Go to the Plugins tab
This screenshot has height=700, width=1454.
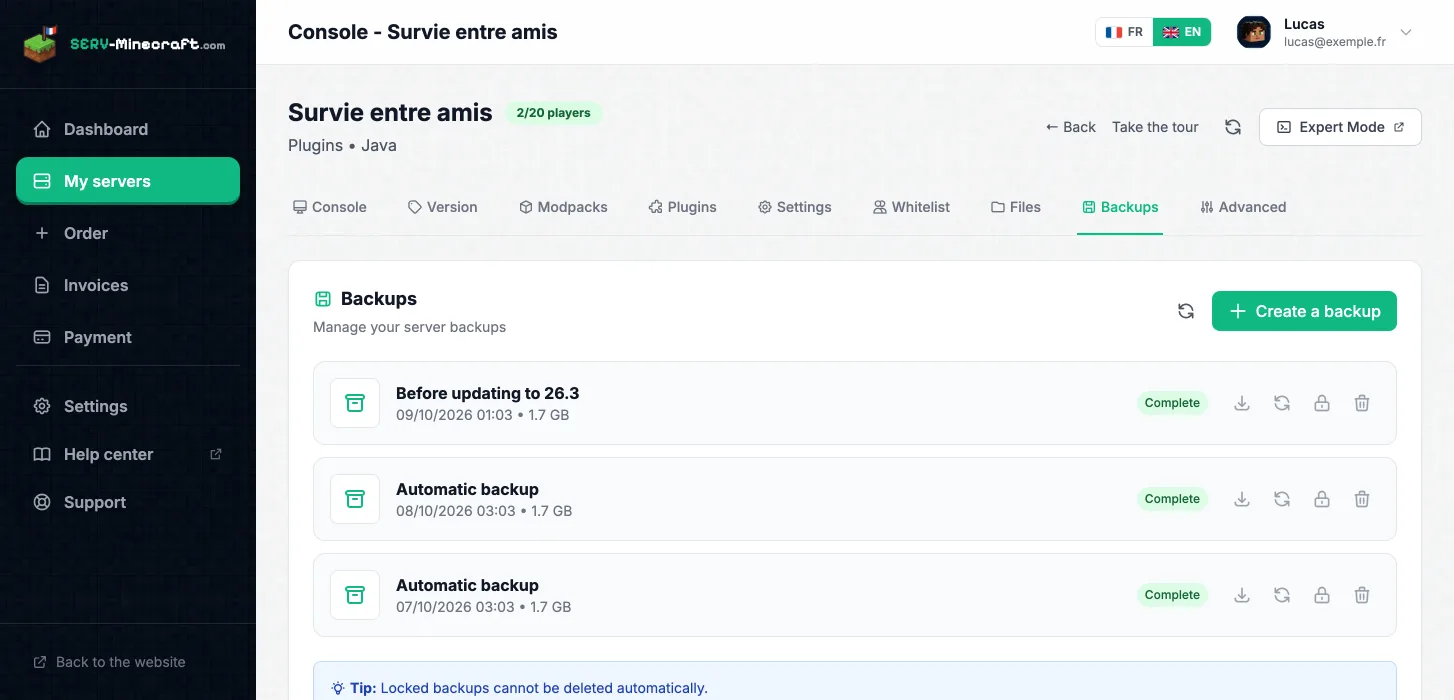[683, 207]
